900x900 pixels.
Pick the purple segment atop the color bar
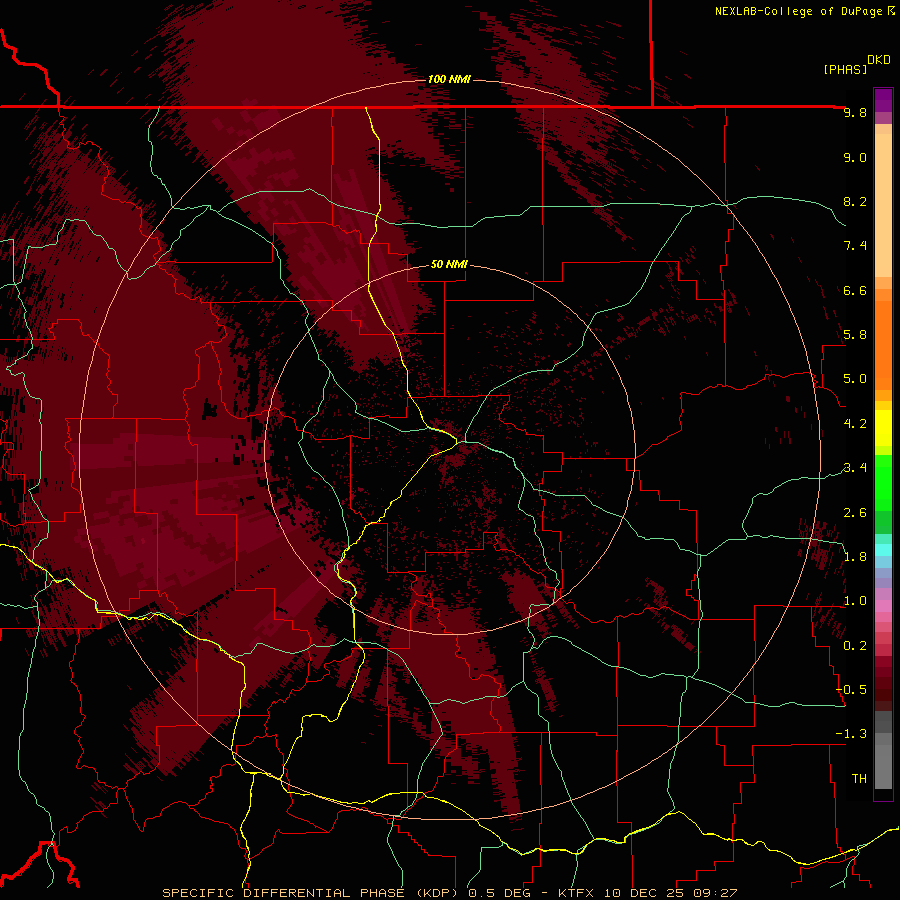[883, 100]
